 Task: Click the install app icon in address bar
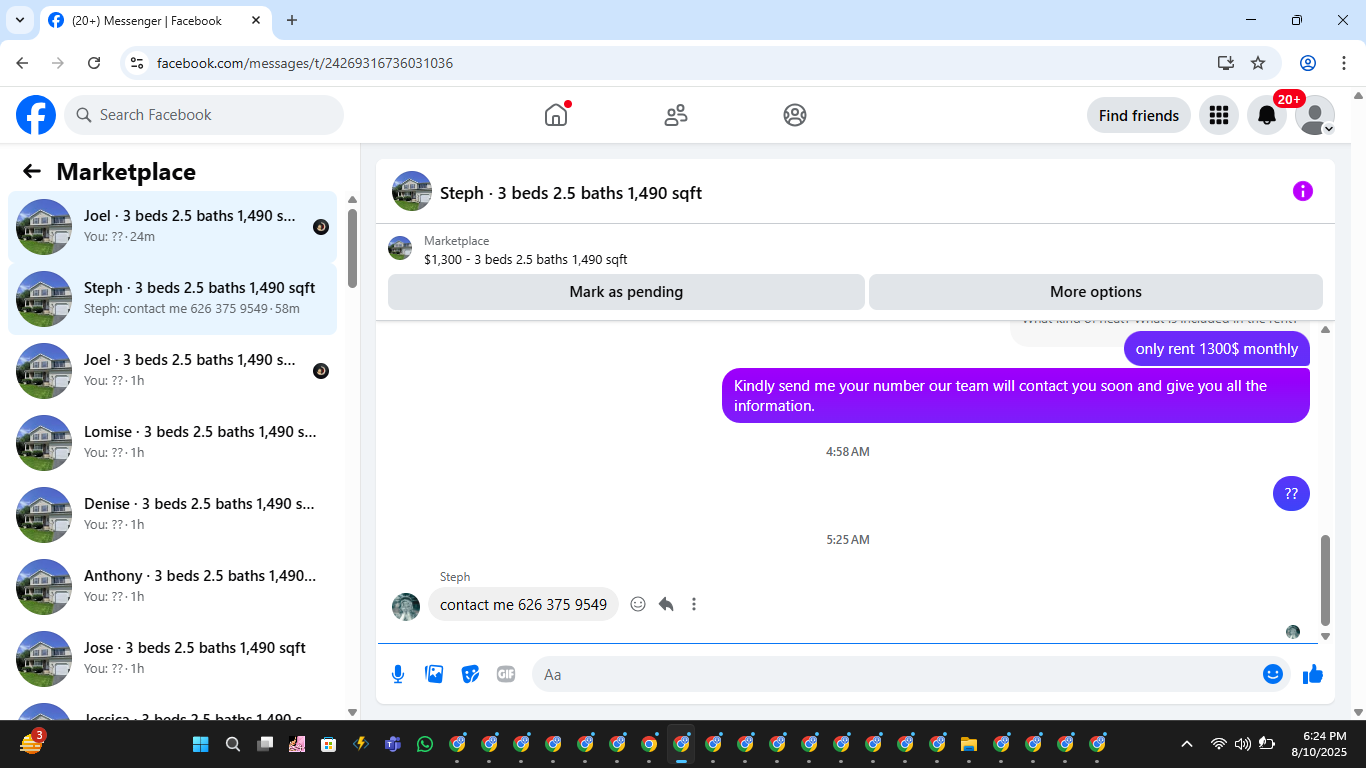[1226, 63]
